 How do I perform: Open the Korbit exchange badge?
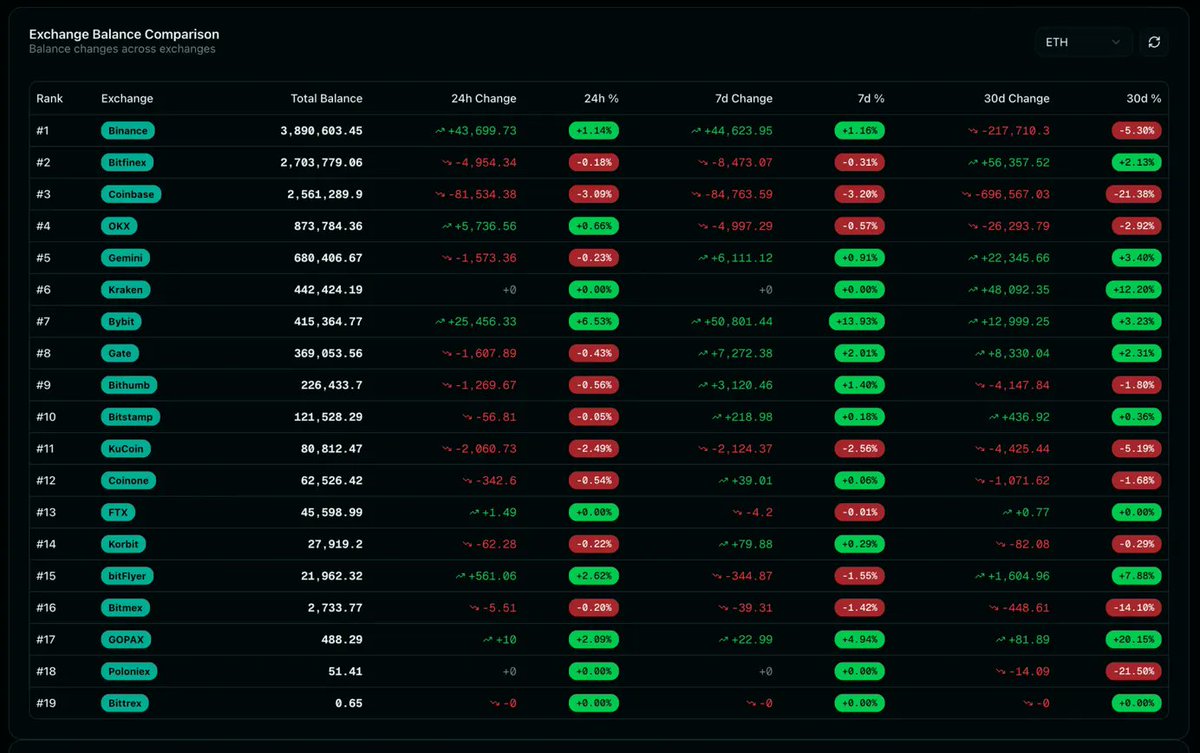[x=123, y=544]
